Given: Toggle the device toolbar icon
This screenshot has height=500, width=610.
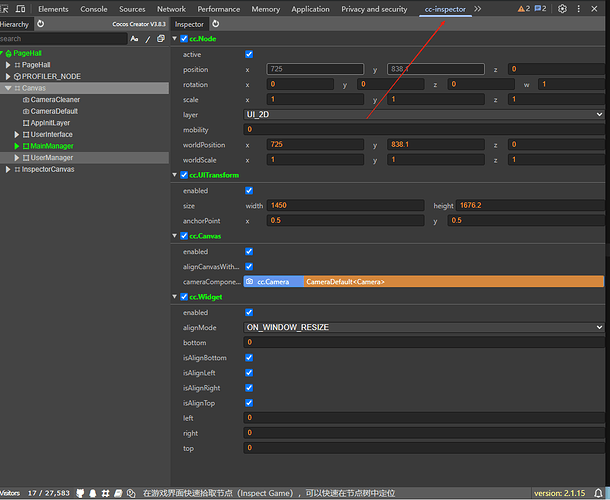Looking at the screenshot, I should click(x=20, y=9).
